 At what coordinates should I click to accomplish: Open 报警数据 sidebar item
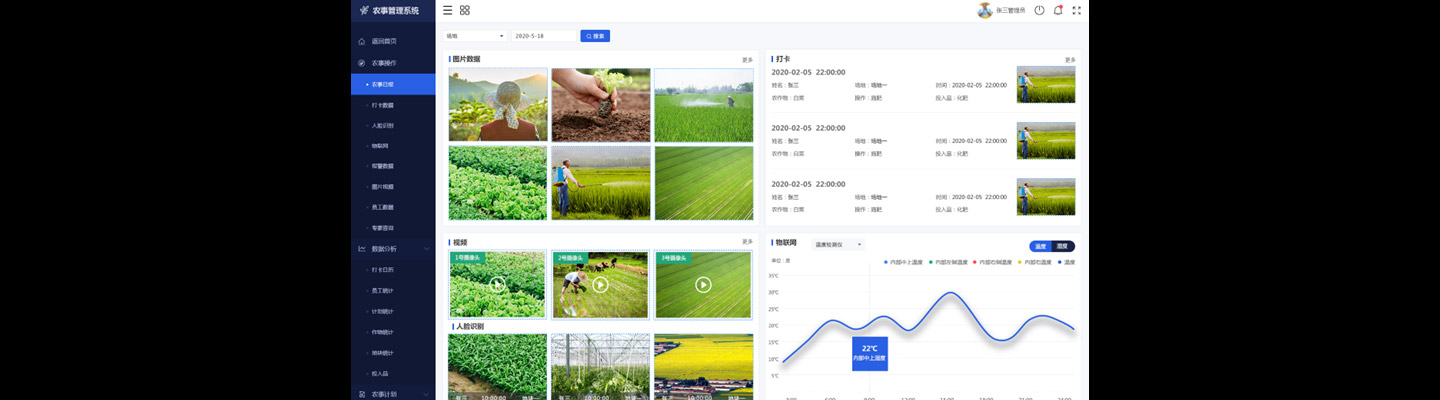[x=382, y=166]
